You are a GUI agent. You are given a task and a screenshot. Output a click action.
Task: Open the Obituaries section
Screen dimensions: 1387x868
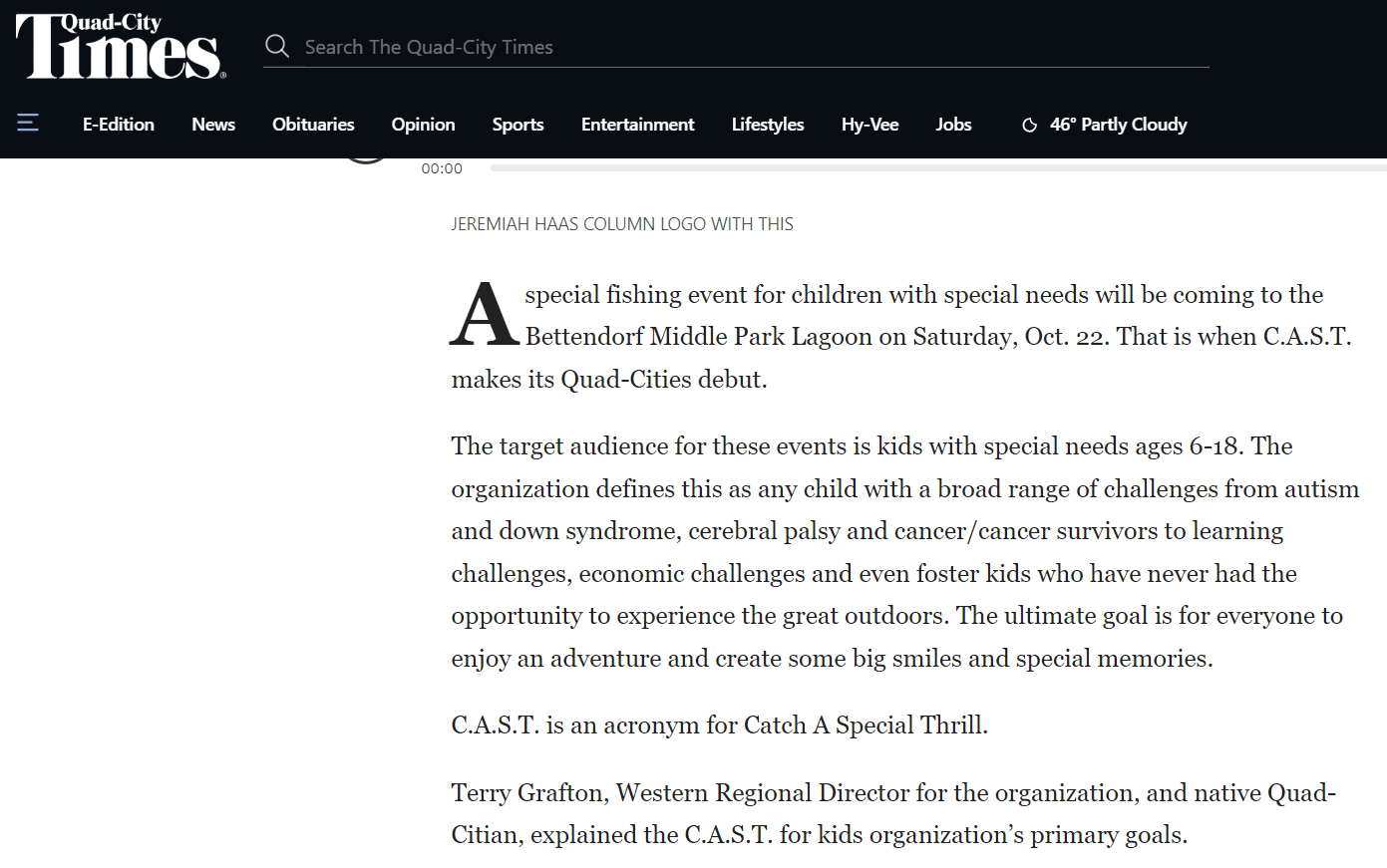point(313,125)
